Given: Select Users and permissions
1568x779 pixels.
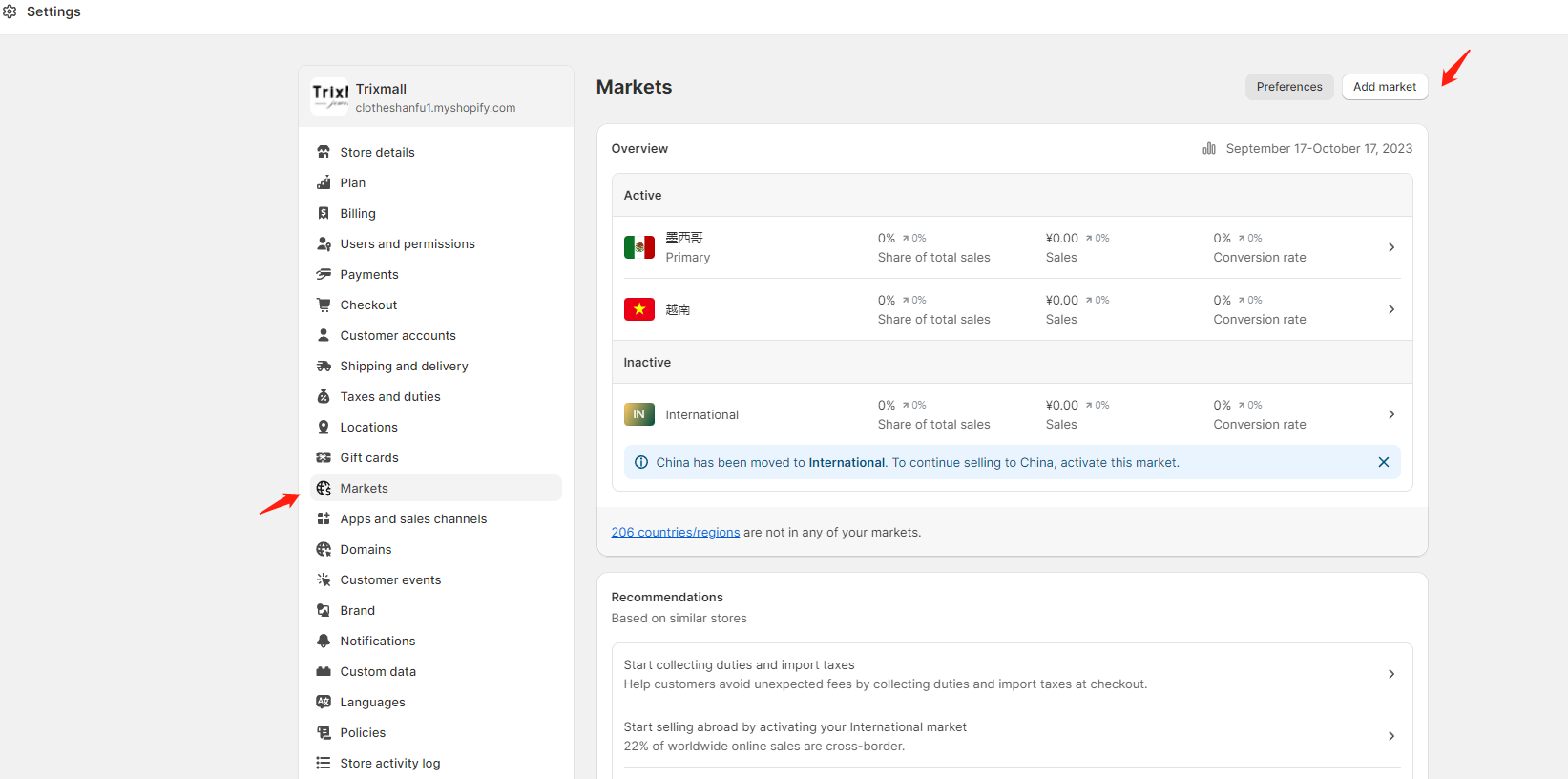Looking at the screenshot, I should click(x=436, y=243).
